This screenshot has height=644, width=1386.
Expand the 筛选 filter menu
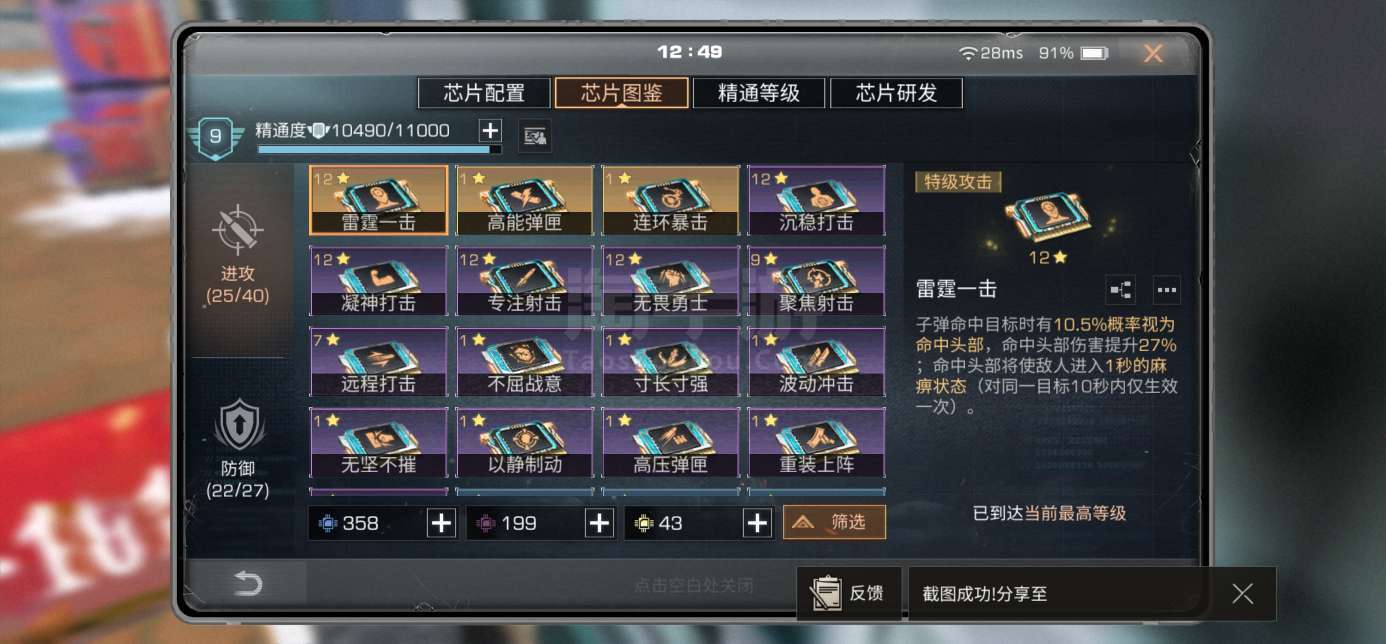(x=834, y=522)
